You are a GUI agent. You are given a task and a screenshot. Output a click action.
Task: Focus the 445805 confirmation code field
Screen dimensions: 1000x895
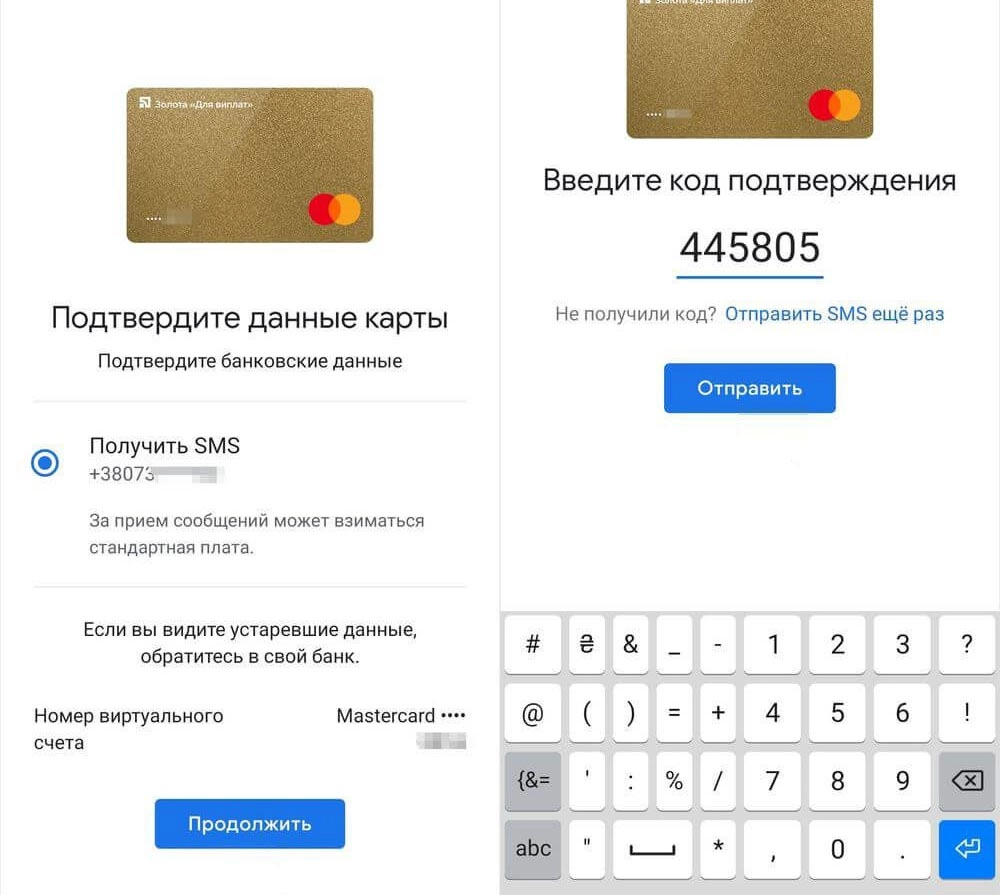click(x=749, y=249)
